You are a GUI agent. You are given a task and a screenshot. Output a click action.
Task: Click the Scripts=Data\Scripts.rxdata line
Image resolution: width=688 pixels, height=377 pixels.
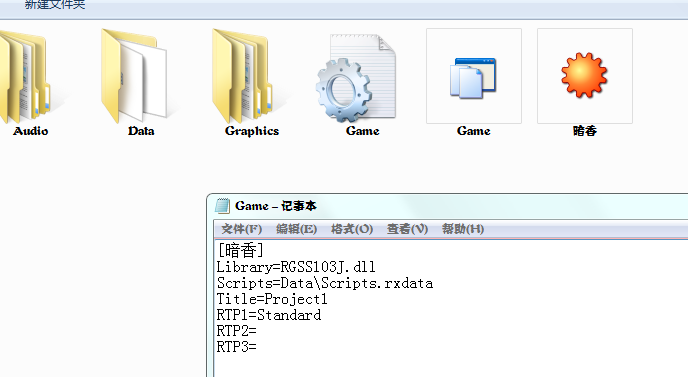325,283
